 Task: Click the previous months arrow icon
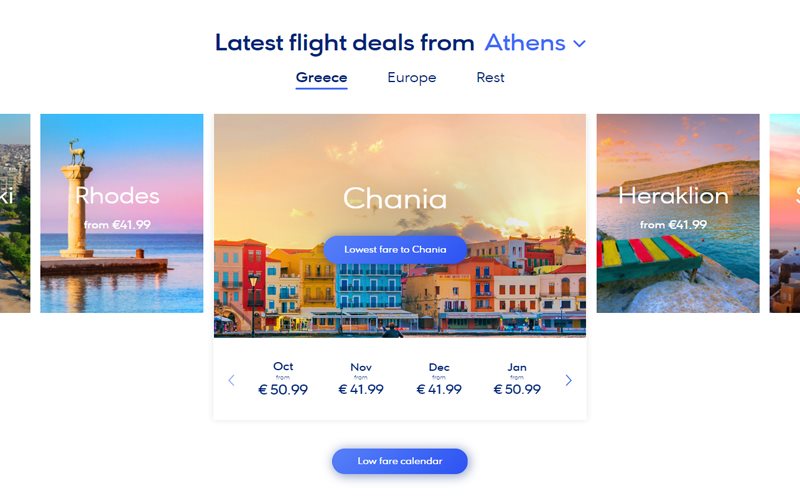coord(231,380)
